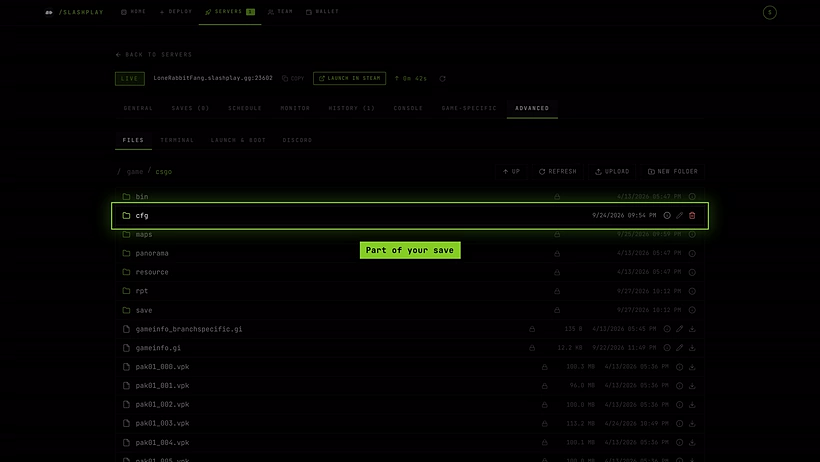Show info for the bin folder
This screenshot has width=820, height=462.
692,197
